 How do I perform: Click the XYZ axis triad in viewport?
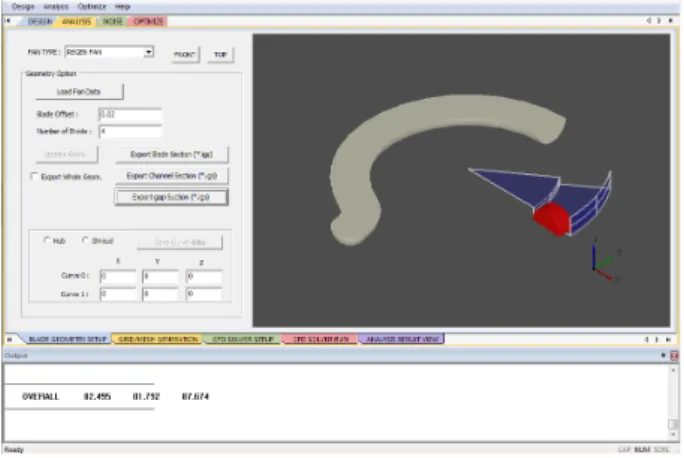[604, 260]
